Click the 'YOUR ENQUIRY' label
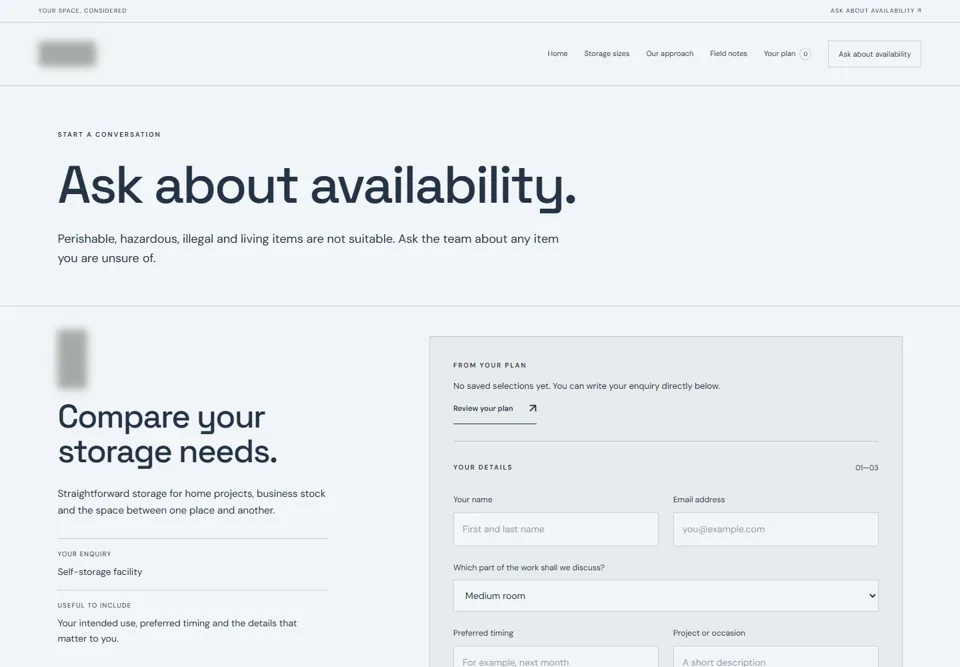 pos(84,554)
